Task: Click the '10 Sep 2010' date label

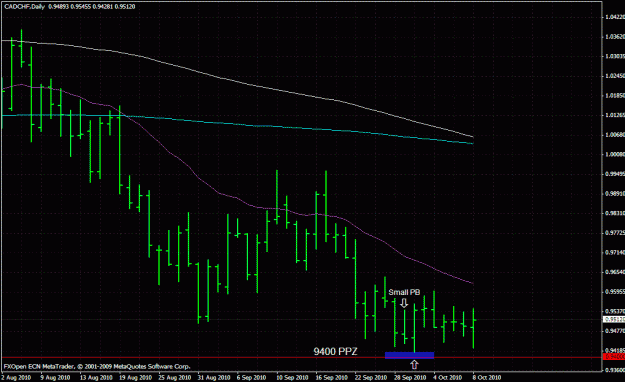Action: [292, 377]
